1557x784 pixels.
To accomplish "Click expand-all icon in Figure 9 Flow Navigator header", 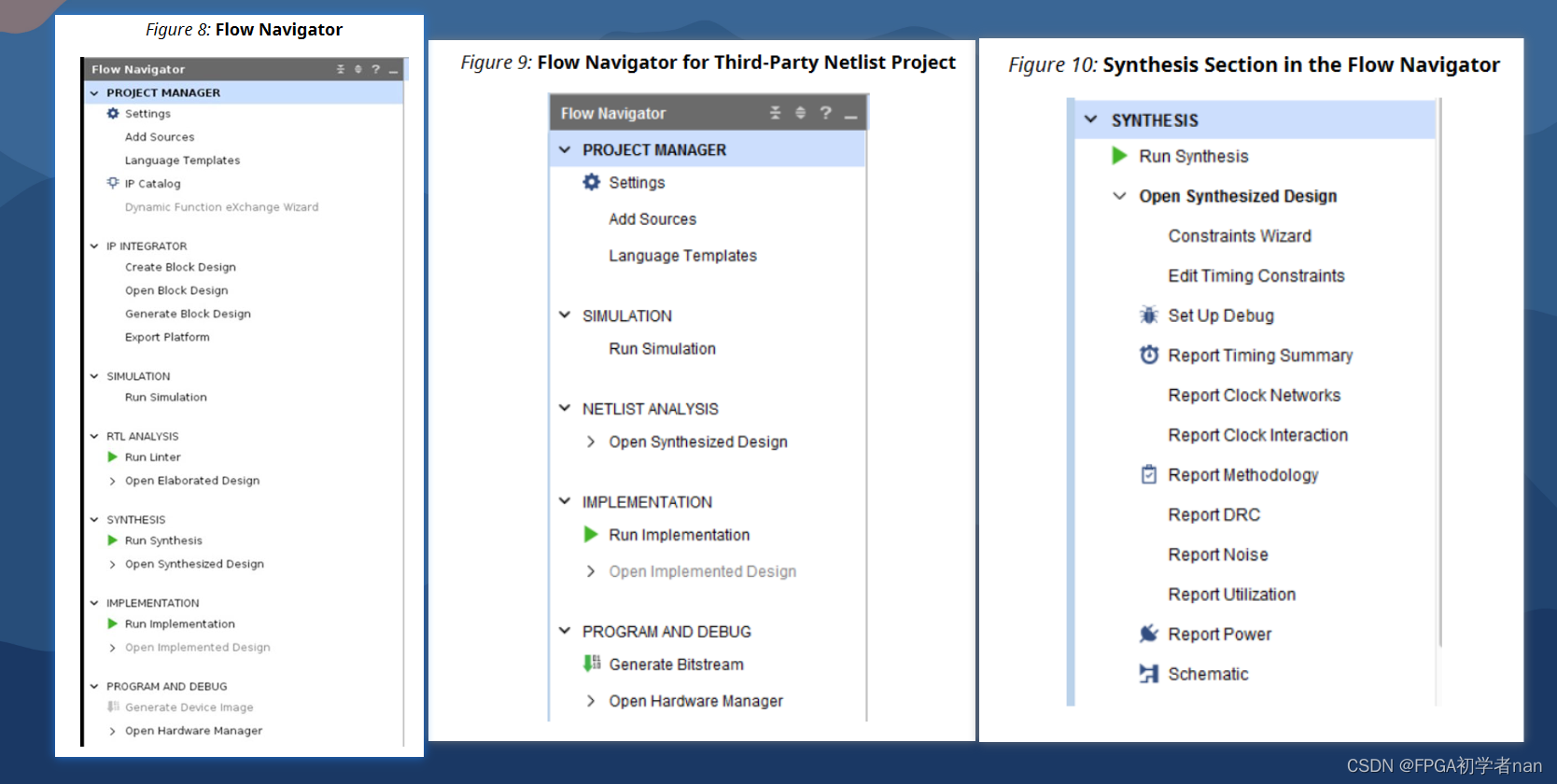I will [800, 113].
